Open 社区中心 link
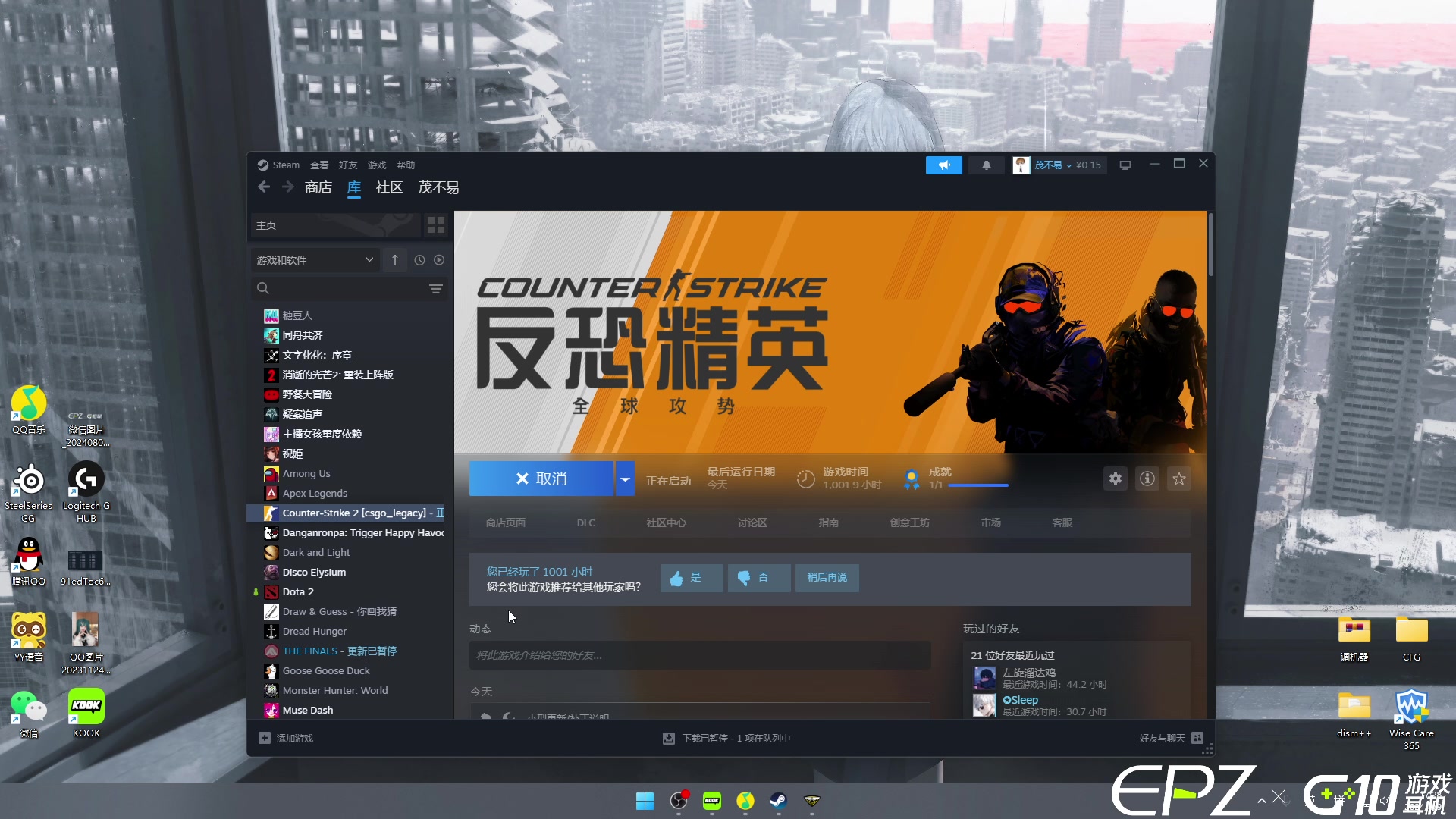 666,523
